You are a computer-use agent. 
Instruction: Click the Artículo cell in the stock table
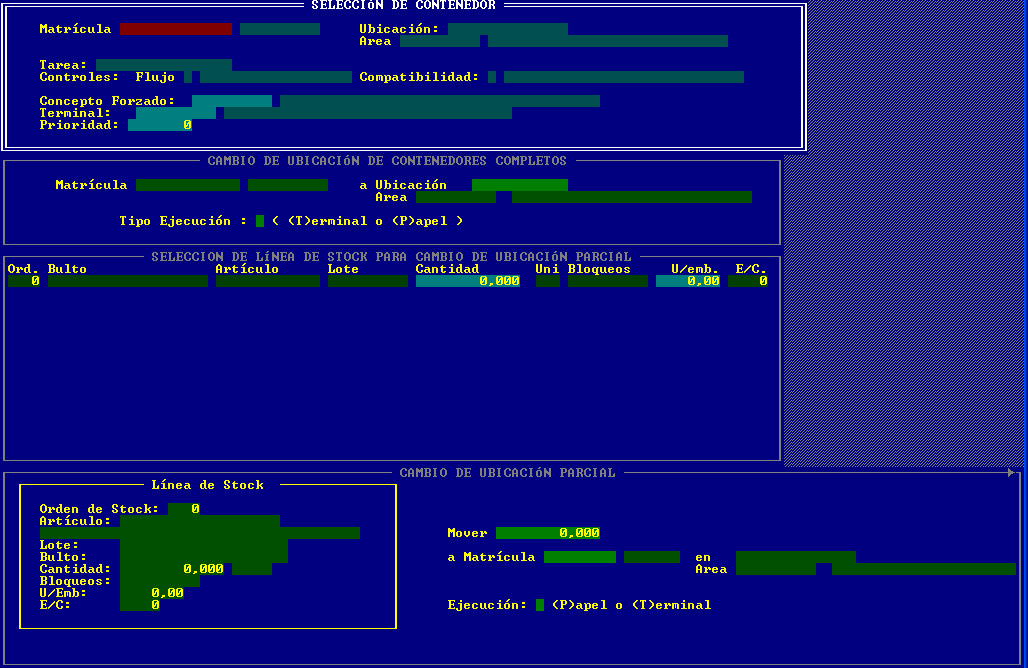(267, 281)
